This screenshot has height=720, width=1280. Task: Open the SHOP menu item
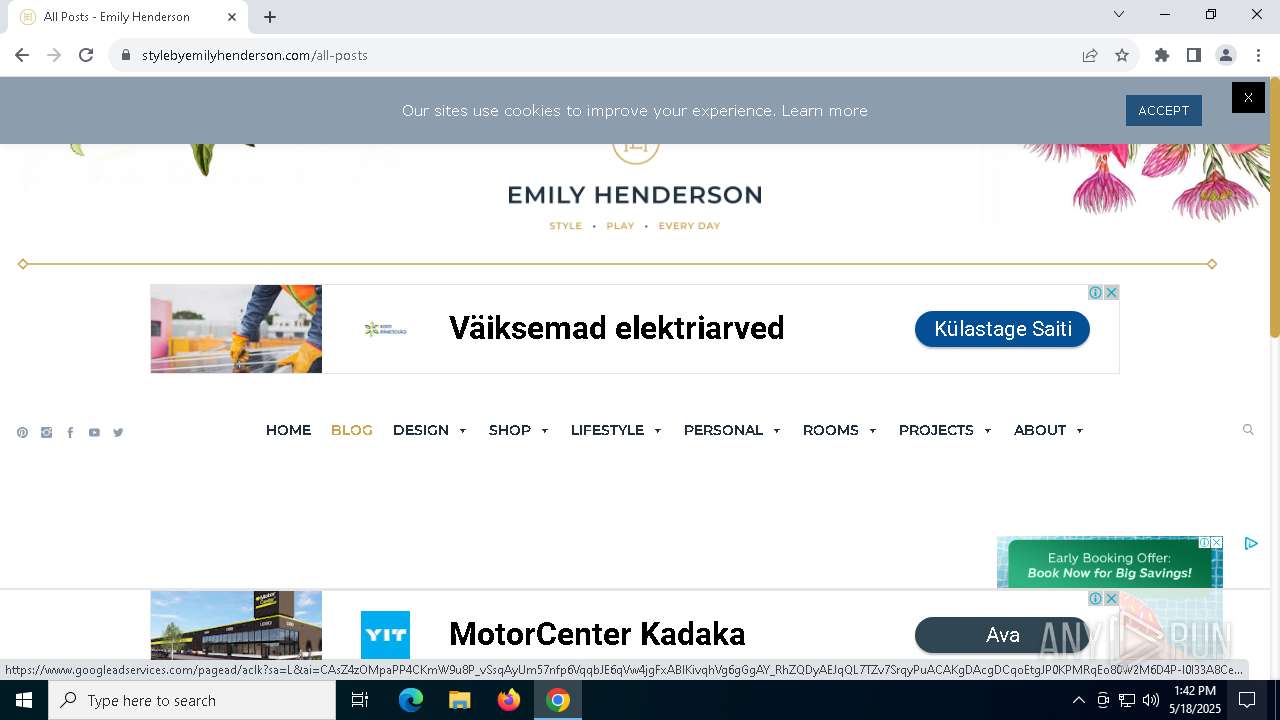(x=510, y=430)
